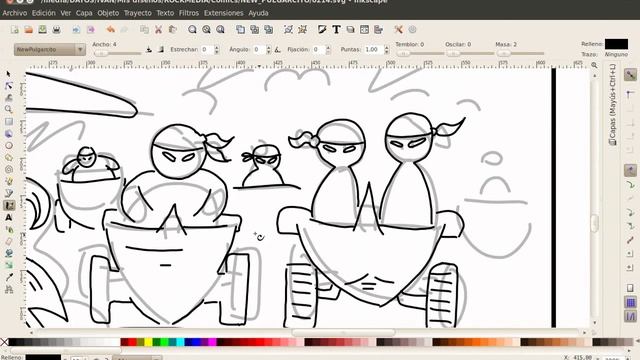Select the Node edit tool
The image size is (640, 360).
click(x=9, y=86)
